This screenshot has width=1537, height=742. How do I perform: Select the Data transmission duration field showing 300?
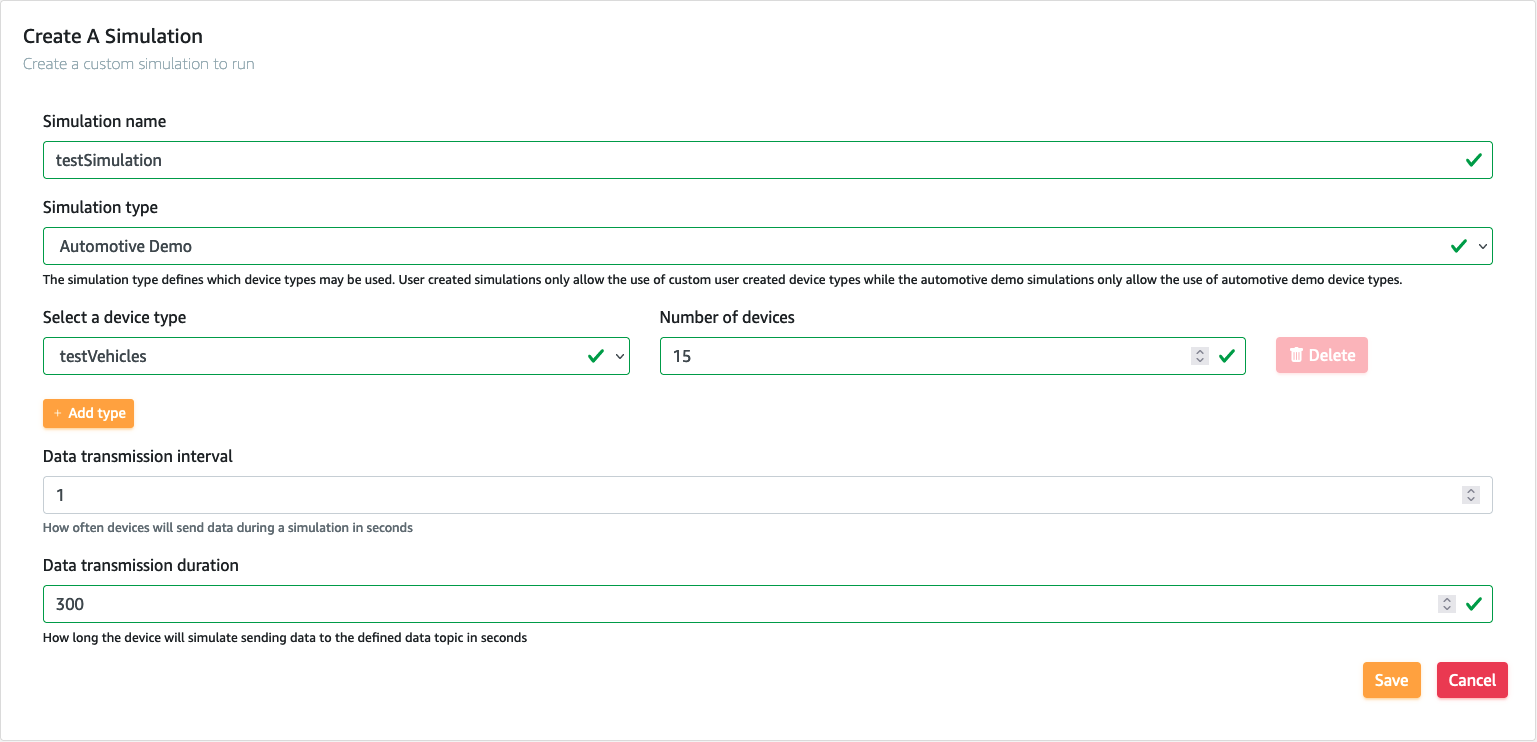pos(767,604)
